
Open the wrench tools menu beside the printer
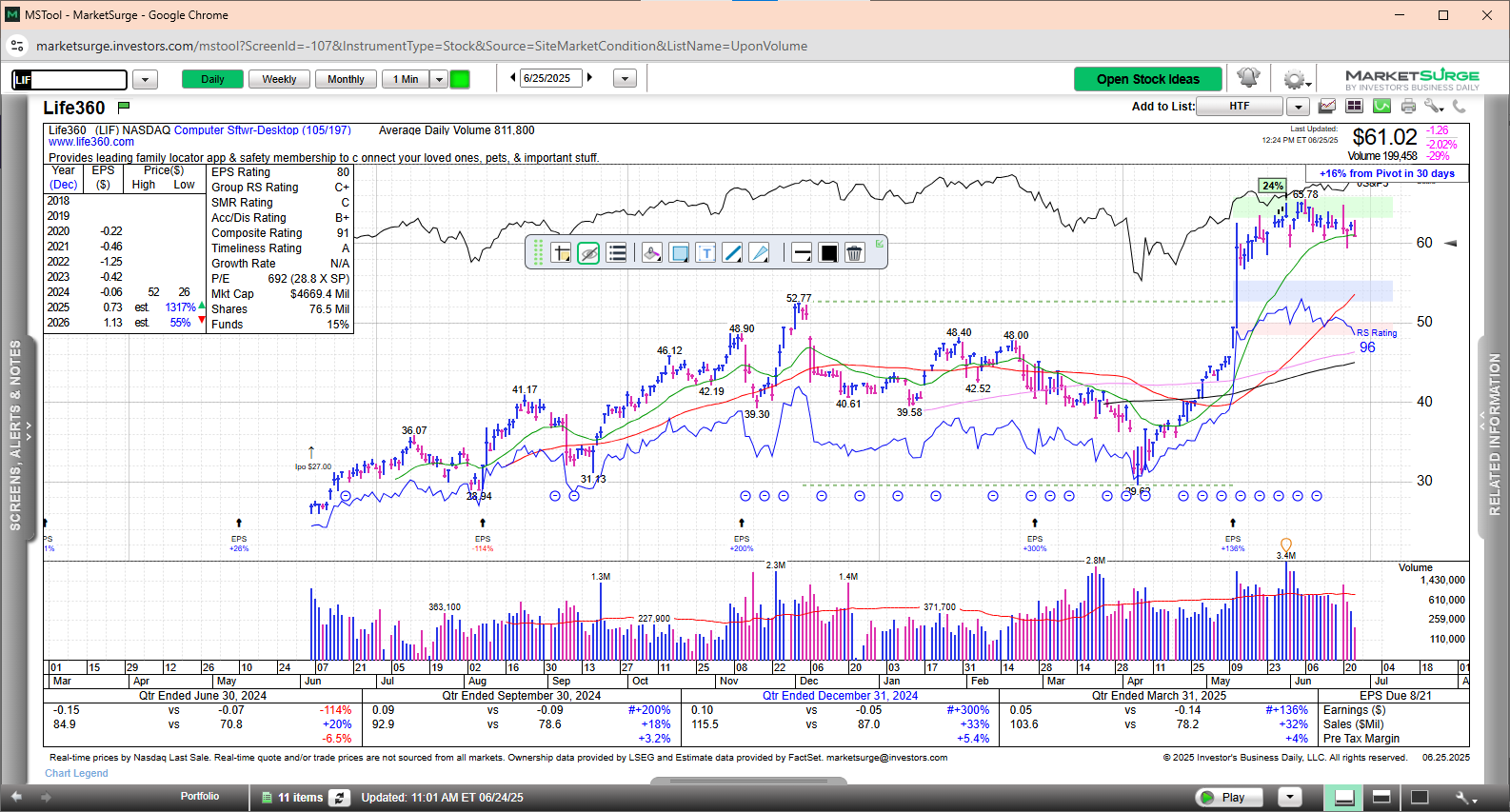[x=1434, y=107]
